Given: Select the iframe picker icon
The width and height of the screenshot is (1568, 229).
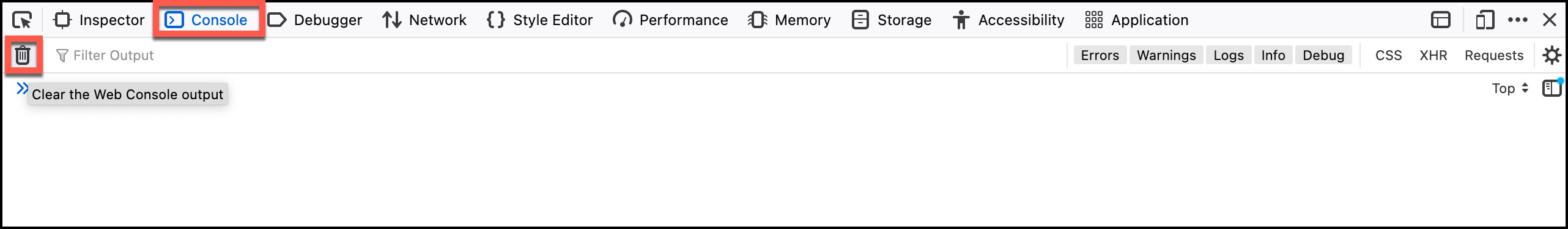Looking at the screenshot, I should pyautogui.click(x=1441, y=20).
